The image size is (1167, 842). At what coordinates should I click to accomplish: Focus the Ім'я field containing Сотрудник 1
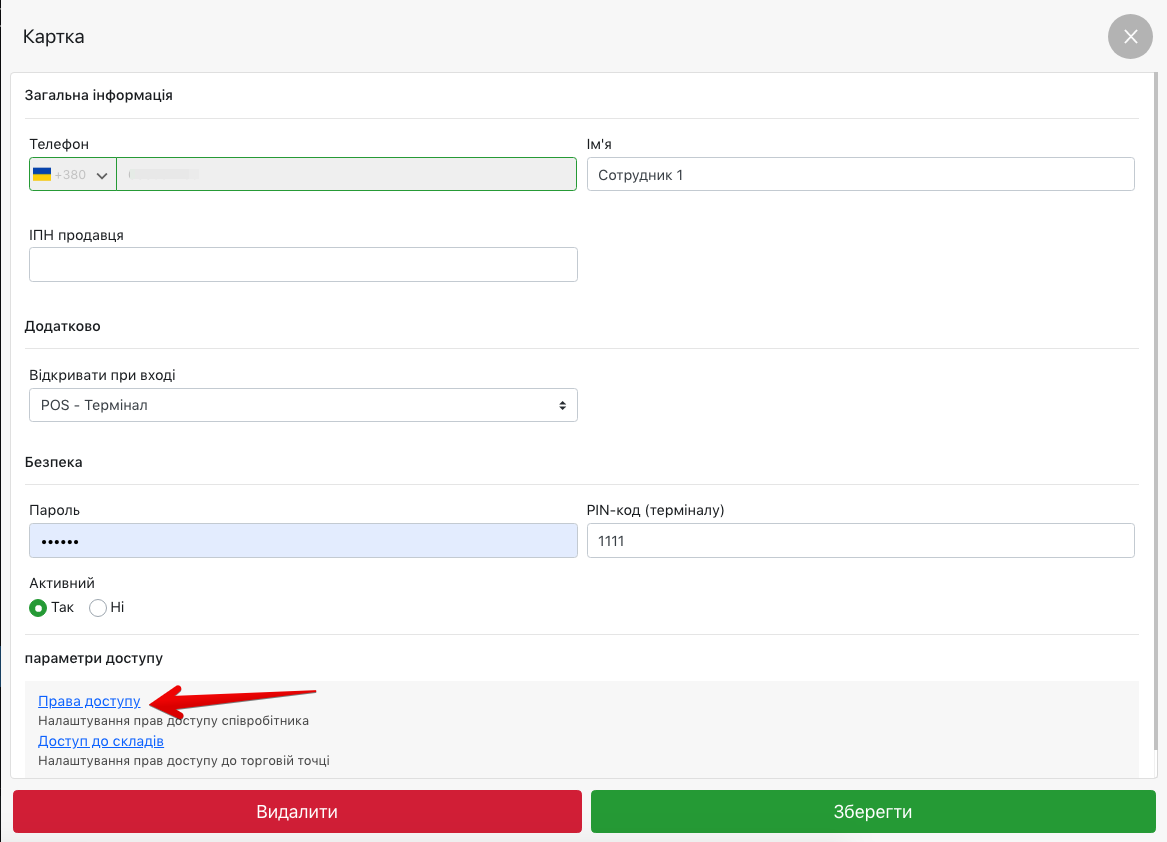pos(860,174)
